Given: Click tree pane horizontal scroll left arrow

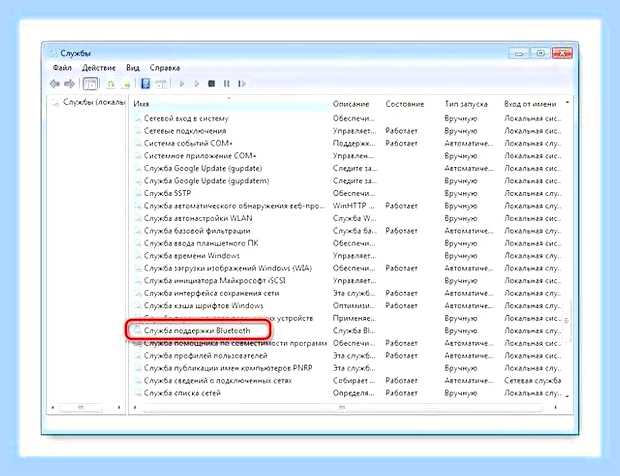Looking at the screenshot, I should pos(53,407).
